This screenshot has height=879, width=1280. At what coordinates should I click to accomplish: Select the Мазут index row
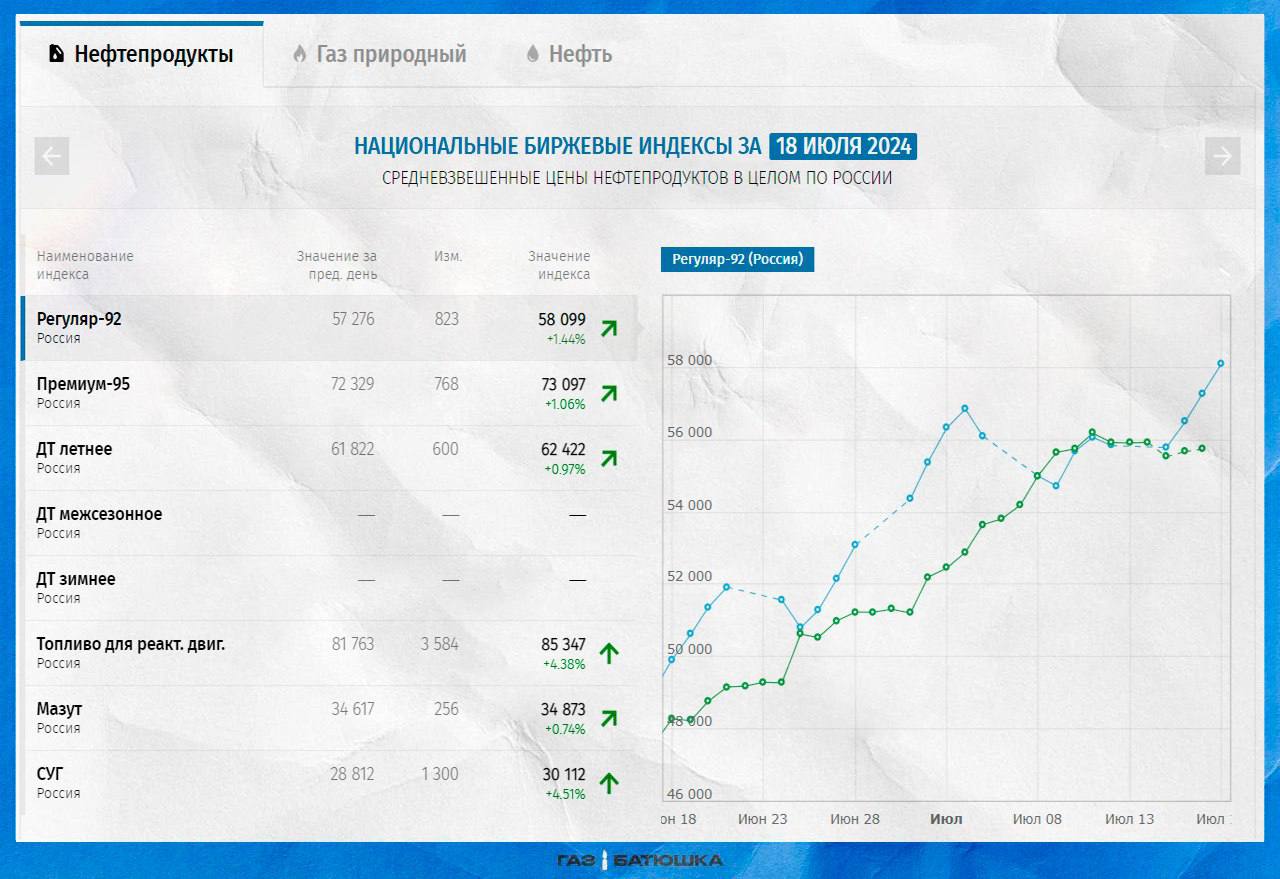329,718
